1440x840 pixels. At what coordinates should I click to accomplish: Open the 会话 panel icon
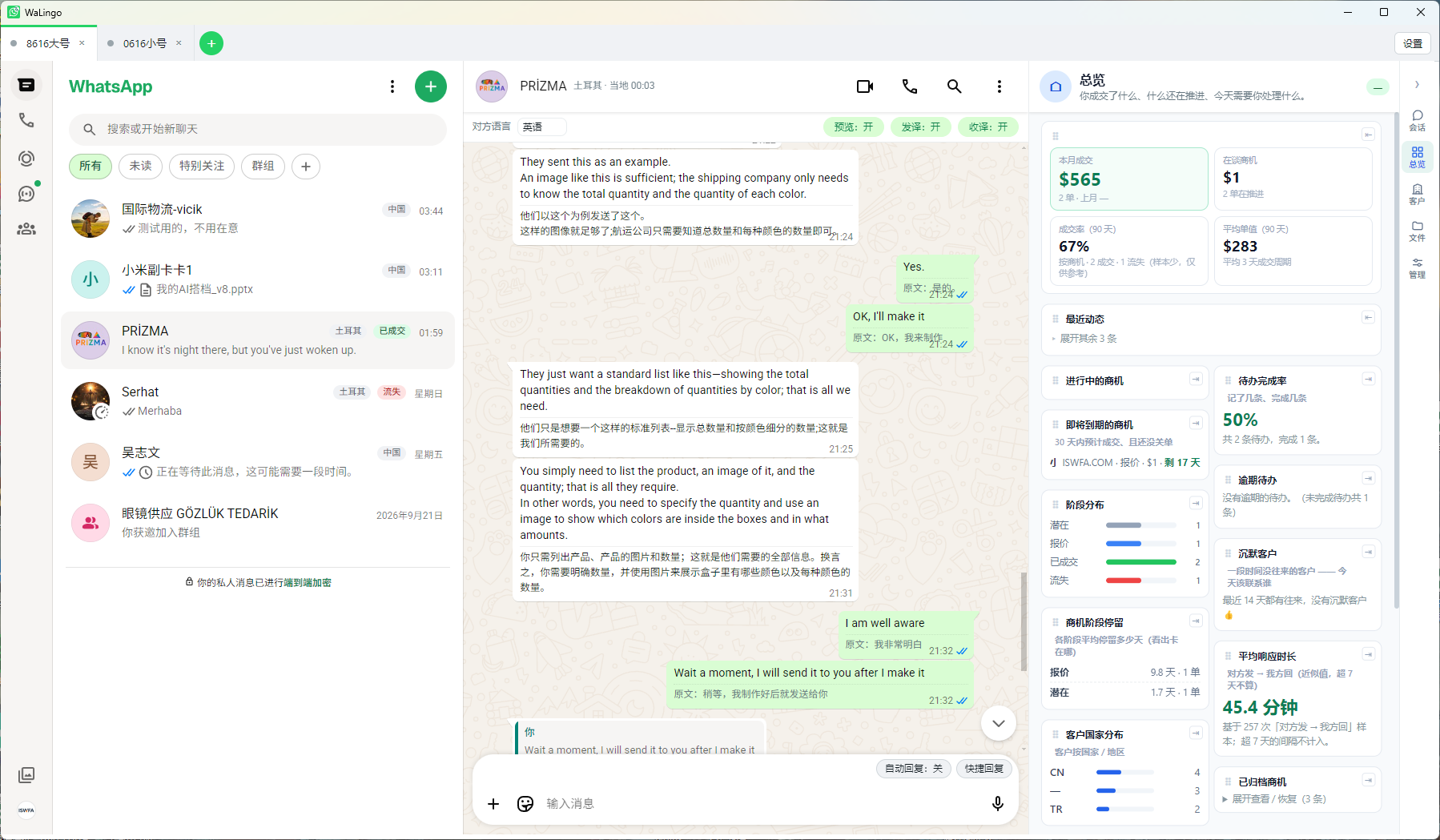(1417, 120)
